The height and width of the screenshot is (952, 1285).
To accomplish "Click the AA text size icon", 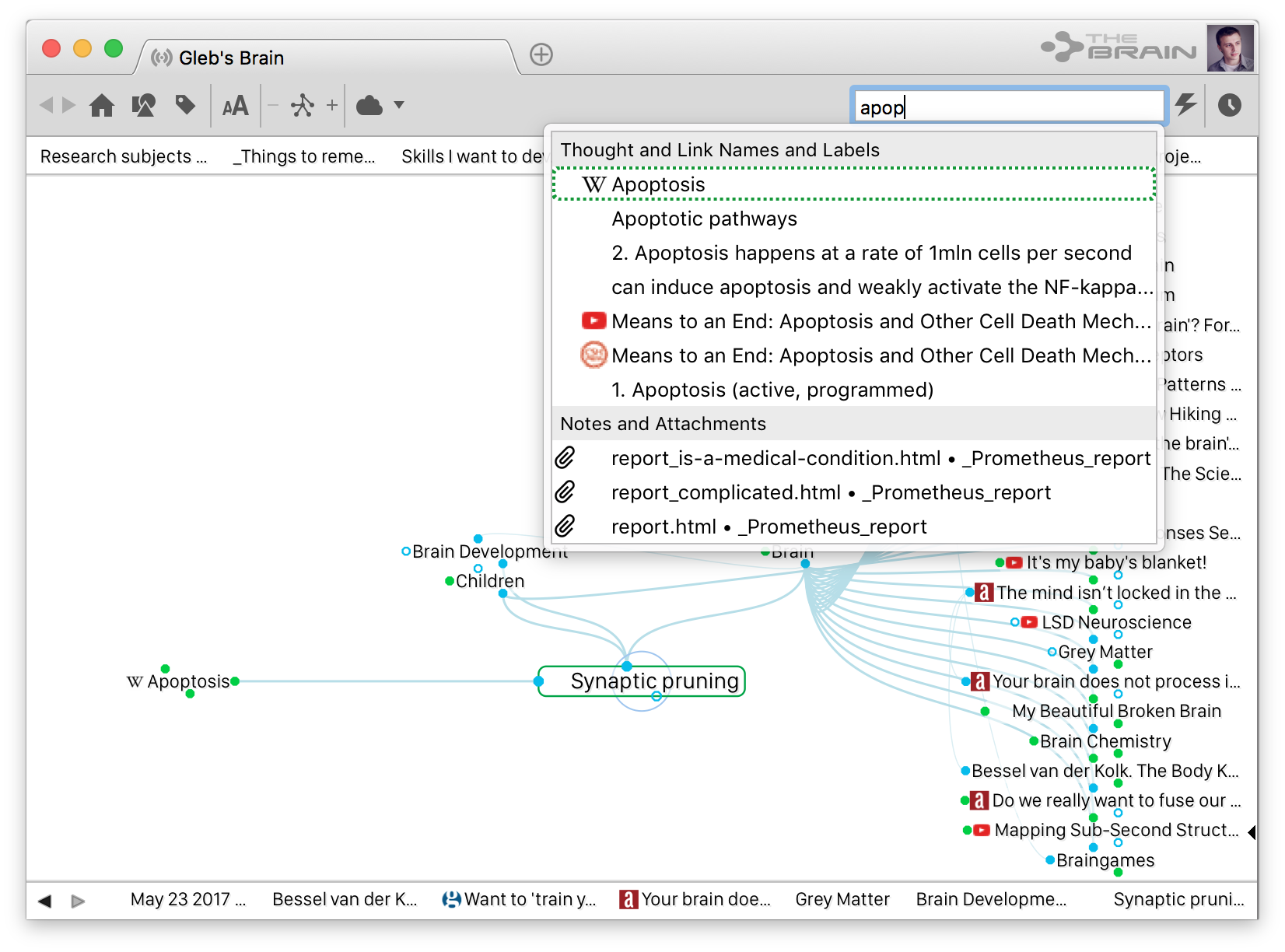I will tap(235, 105).
